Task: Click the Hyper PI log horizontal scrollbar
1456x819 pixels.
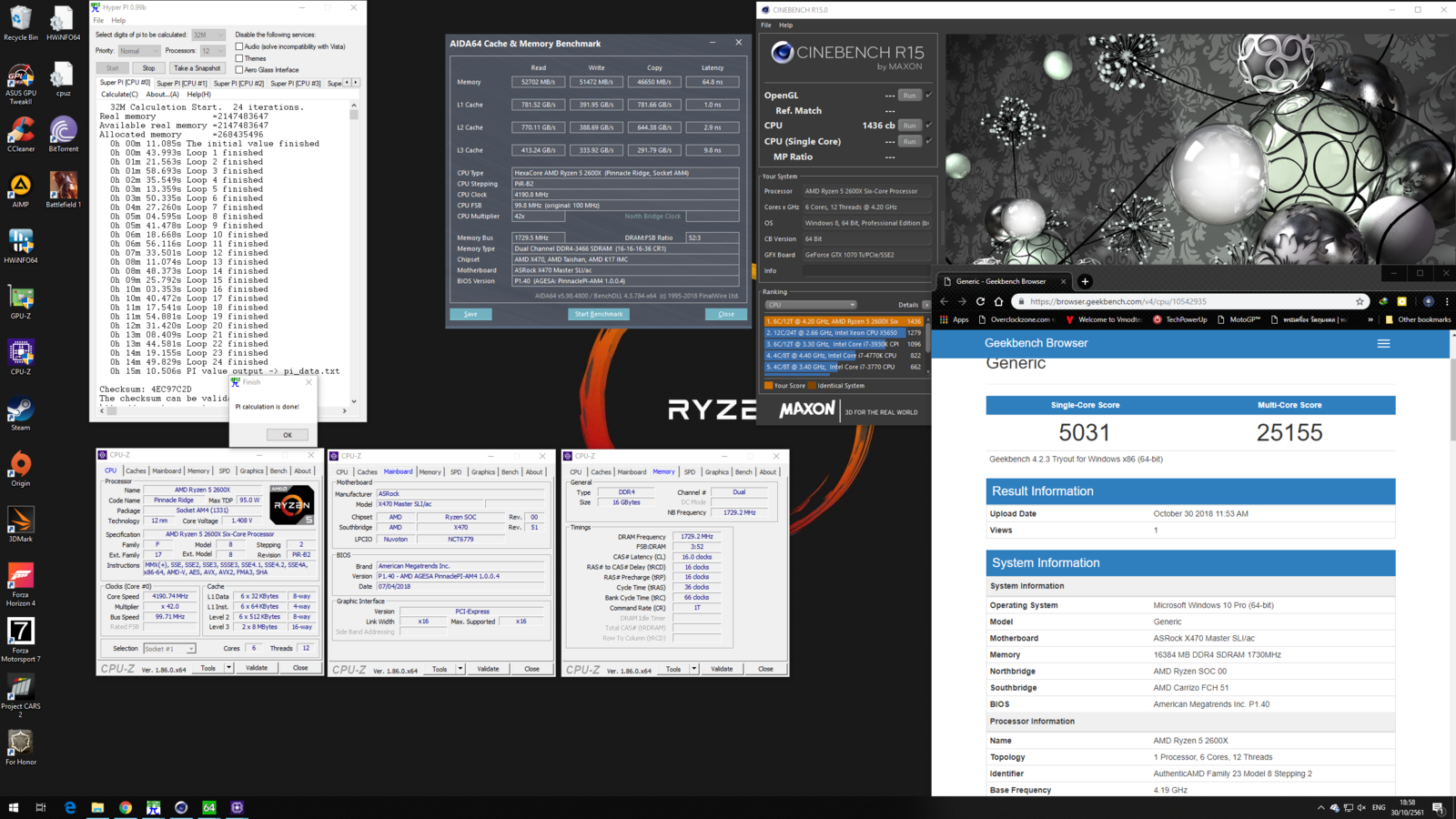Action: click(223, 411)
